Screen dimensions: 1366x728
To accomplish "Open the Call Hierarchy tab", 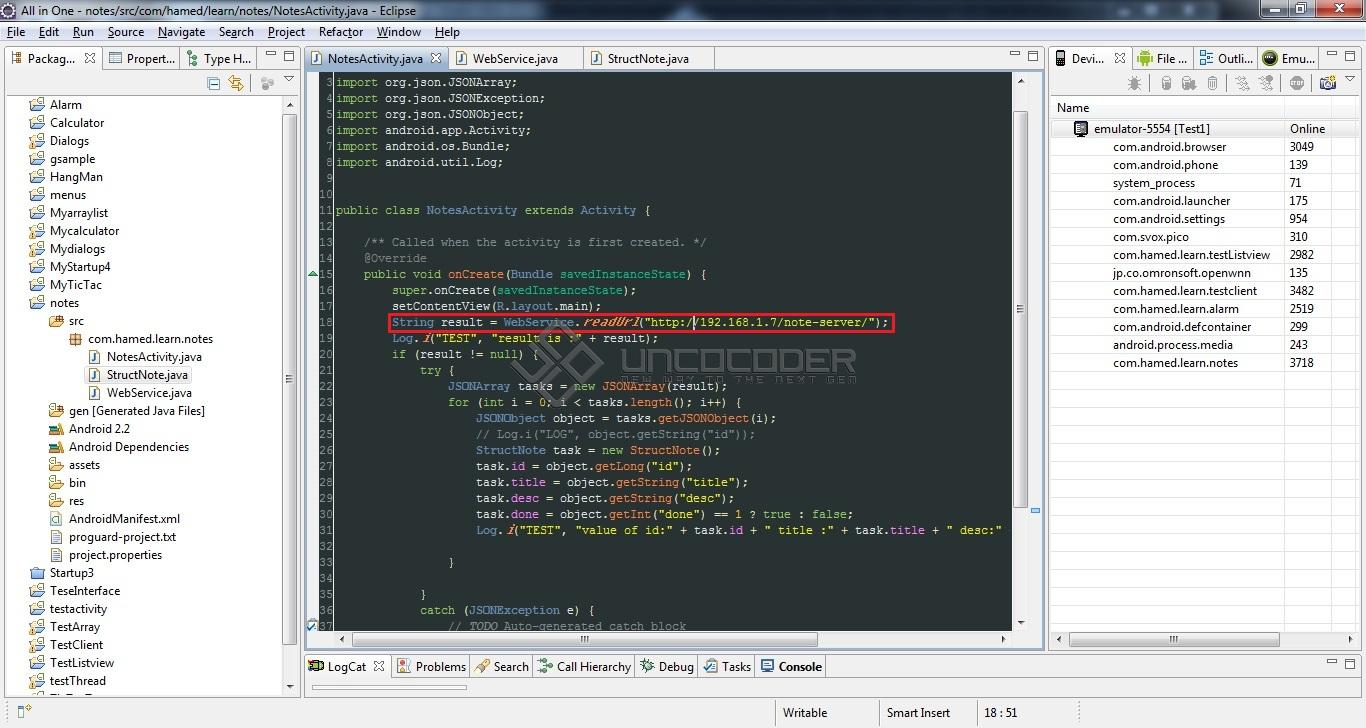I will [x=584, y=666].
